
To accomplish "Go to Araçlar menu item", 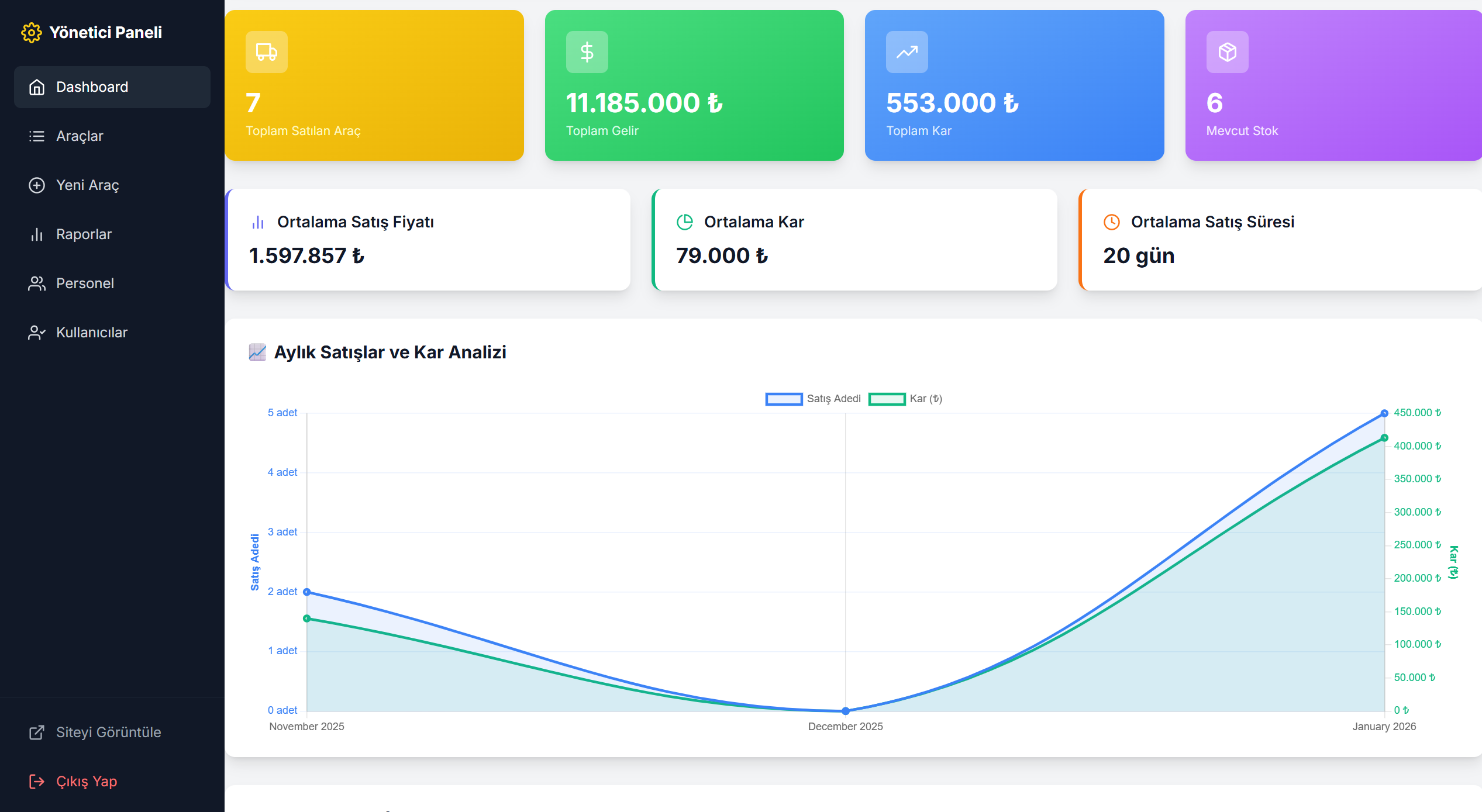I will [x=80, y=136].
